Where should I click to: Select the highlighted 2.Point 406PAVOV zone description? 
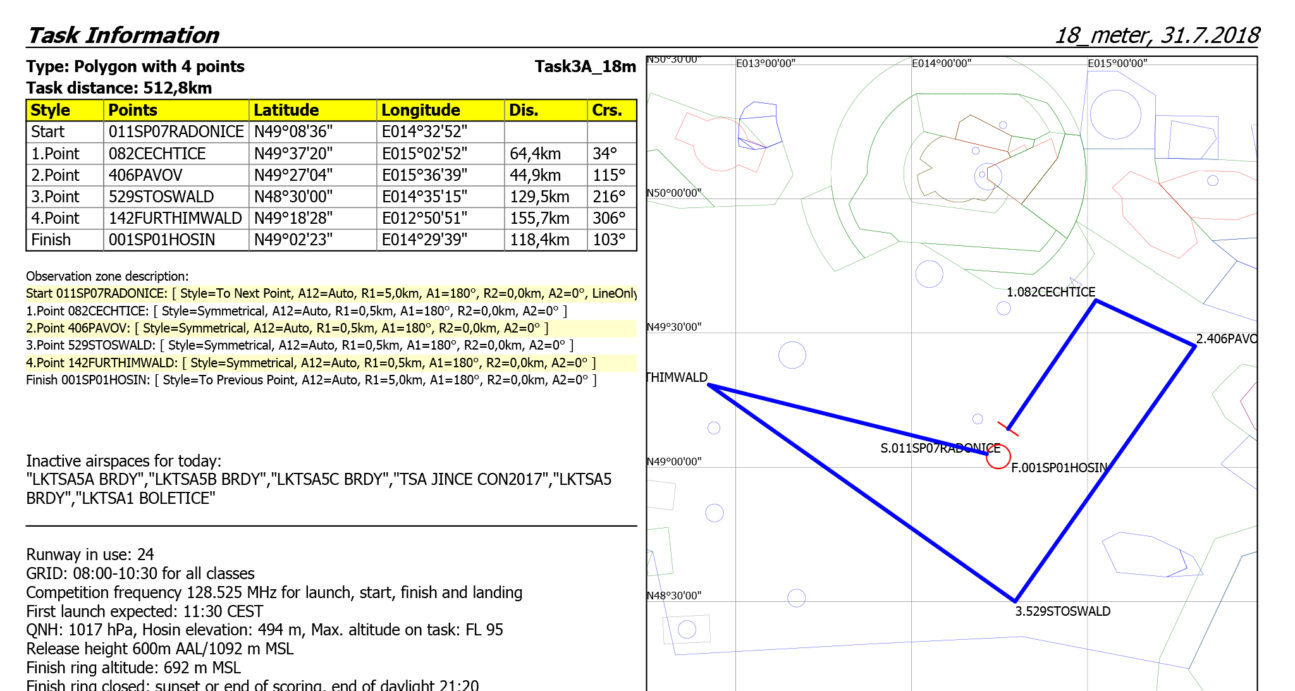[x=287, y=328]
